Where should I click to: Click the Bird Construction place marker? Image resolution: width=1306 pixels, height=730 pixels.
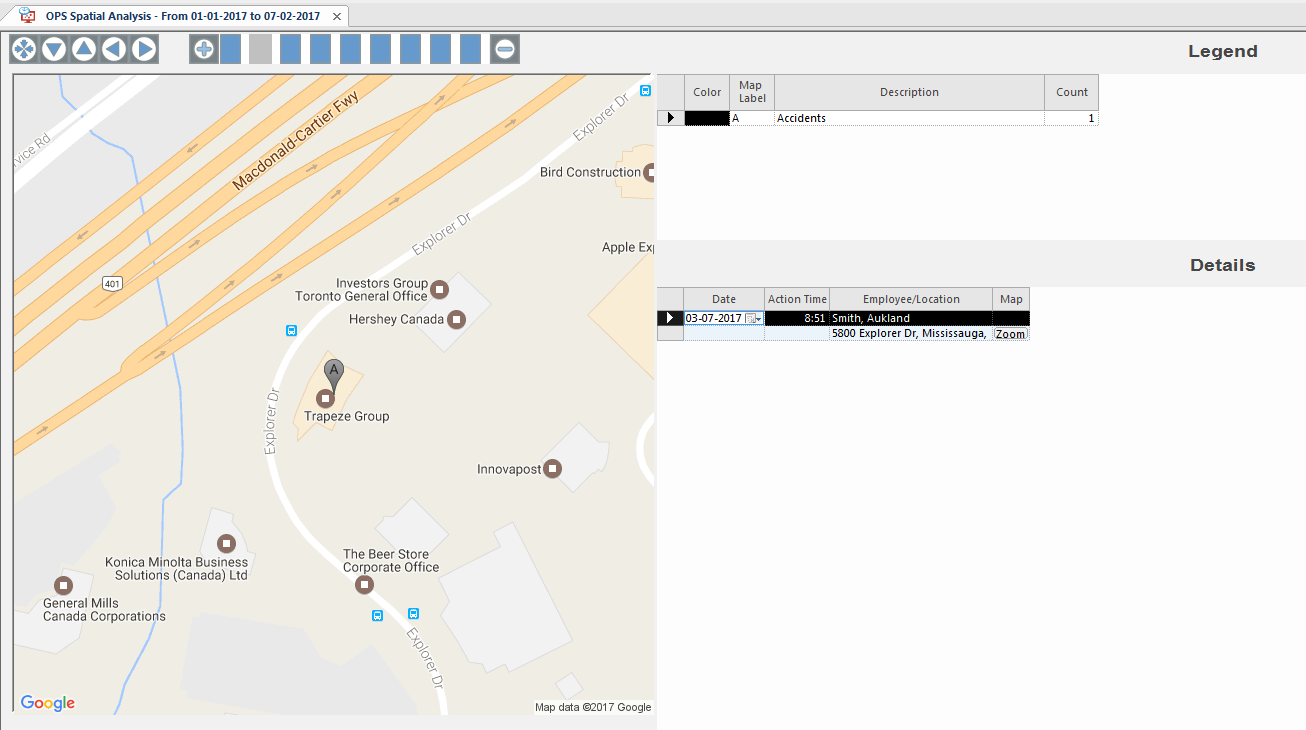[650, 172]
